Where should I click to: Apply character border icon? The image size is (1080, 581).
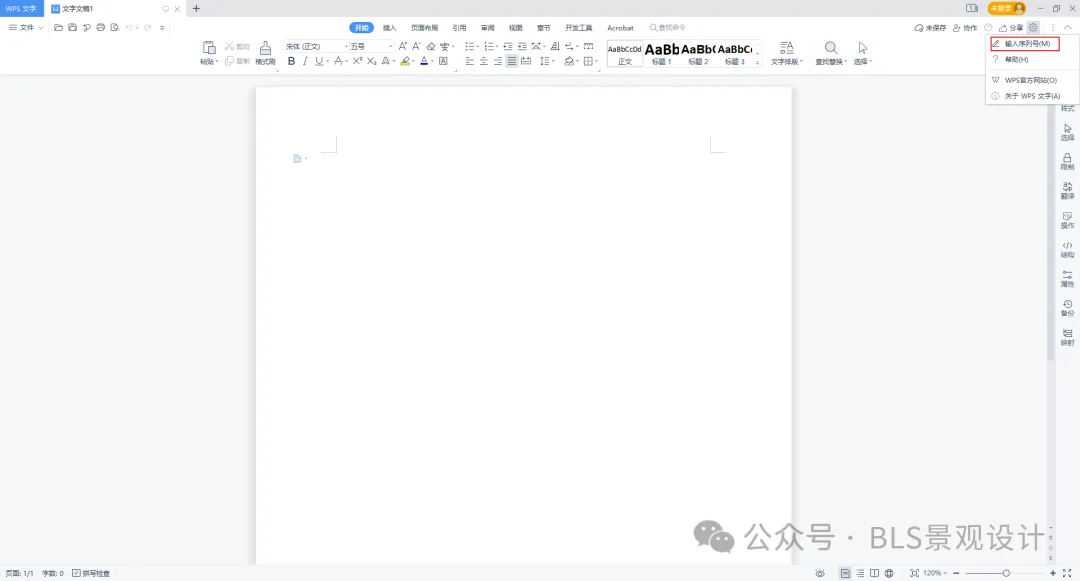(x=443, y=61)
